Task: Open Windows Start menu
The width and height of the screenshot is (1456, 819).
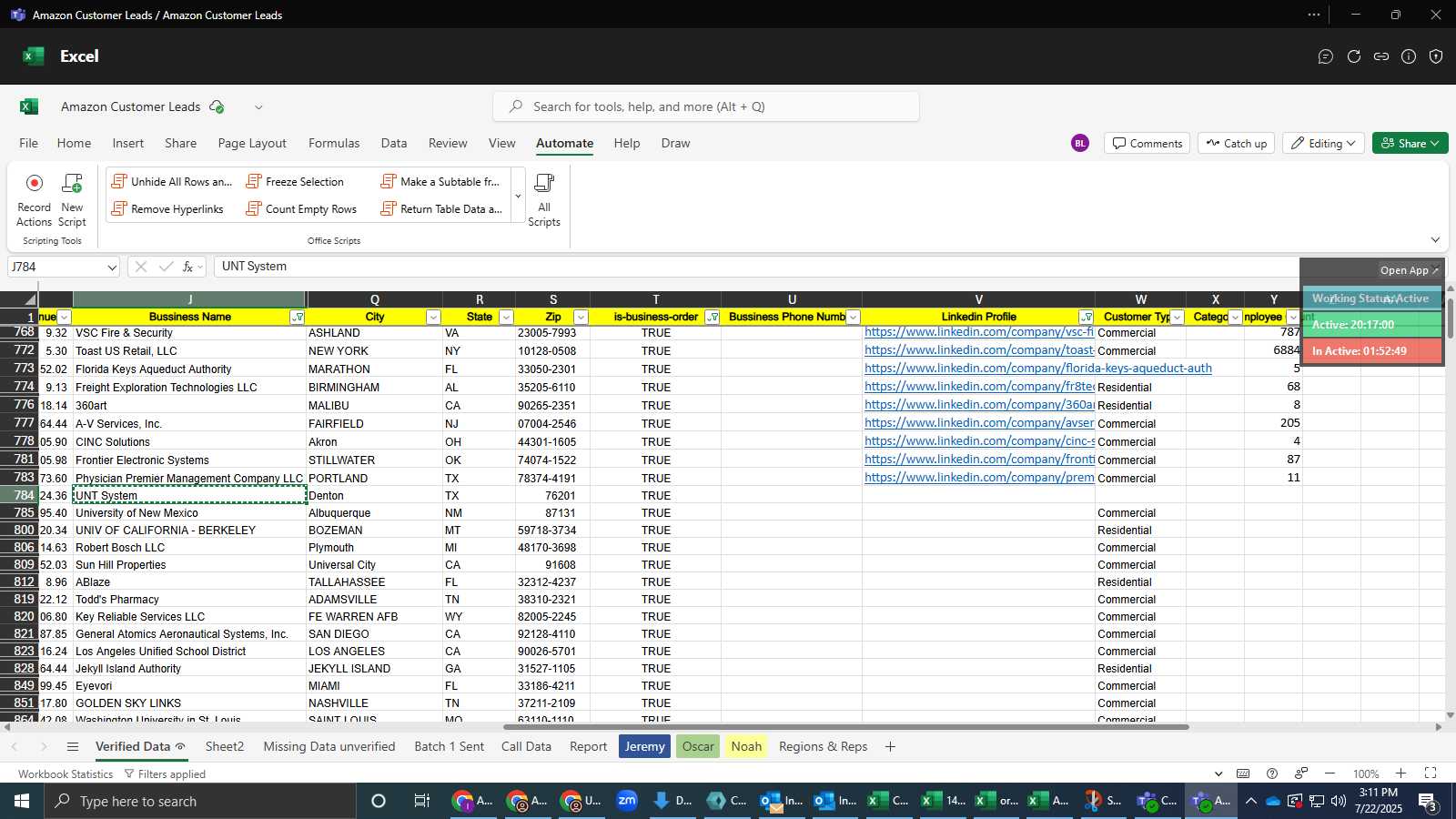Action: (22, 801)
